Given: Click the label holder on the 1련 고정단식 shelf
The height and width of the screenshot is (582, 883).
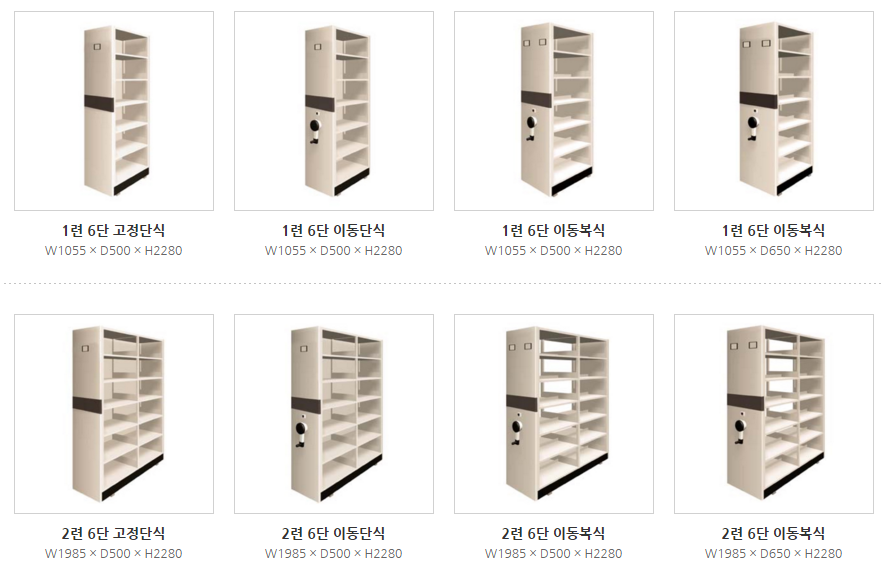Looking at the screenshot, I should click(97, 46).
